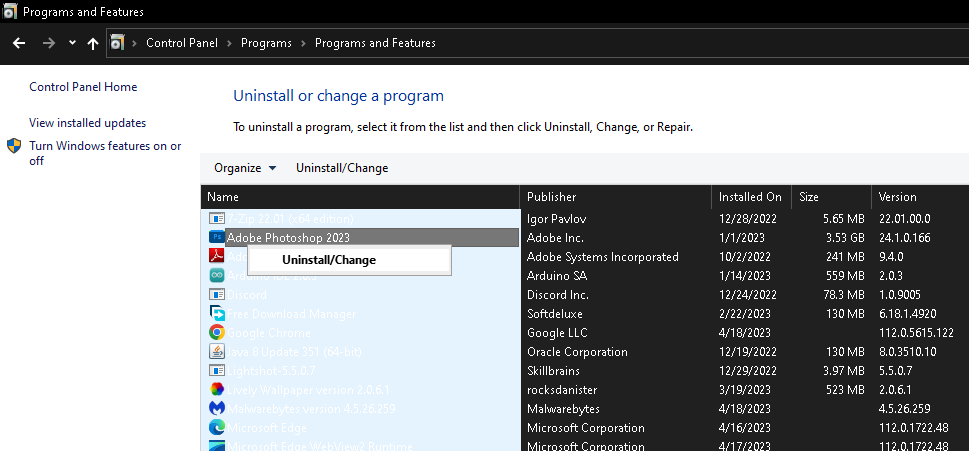
Task: Click the Igor Pavlov publisher cell
Action: tap(557, 219)
